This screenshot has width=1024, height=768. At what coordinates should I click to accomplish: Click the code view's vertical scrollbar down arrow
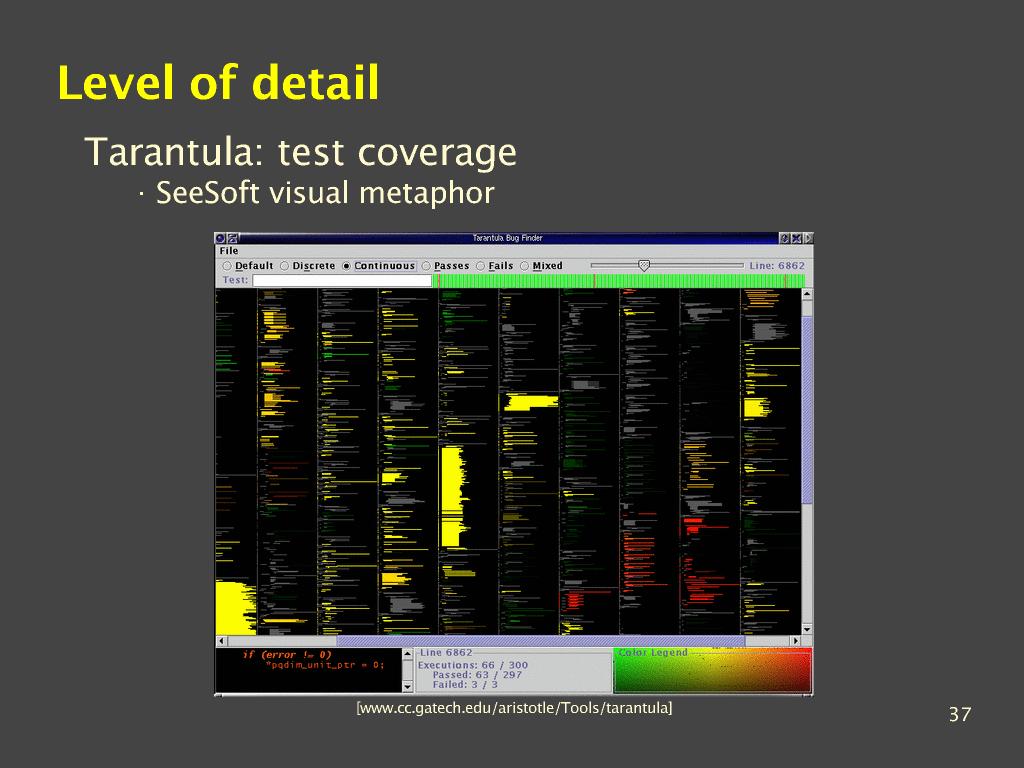pyautogui.click(x=807, y=628)
